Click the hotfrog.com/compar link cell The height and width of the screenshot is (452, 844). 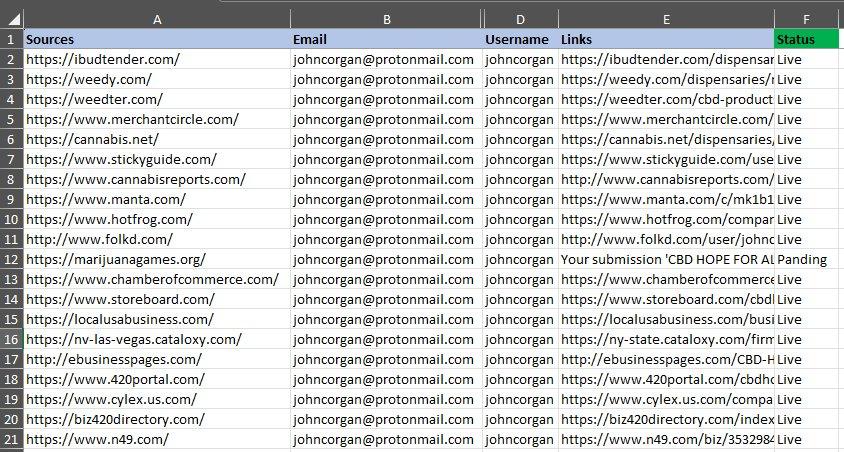coord(666,219)
